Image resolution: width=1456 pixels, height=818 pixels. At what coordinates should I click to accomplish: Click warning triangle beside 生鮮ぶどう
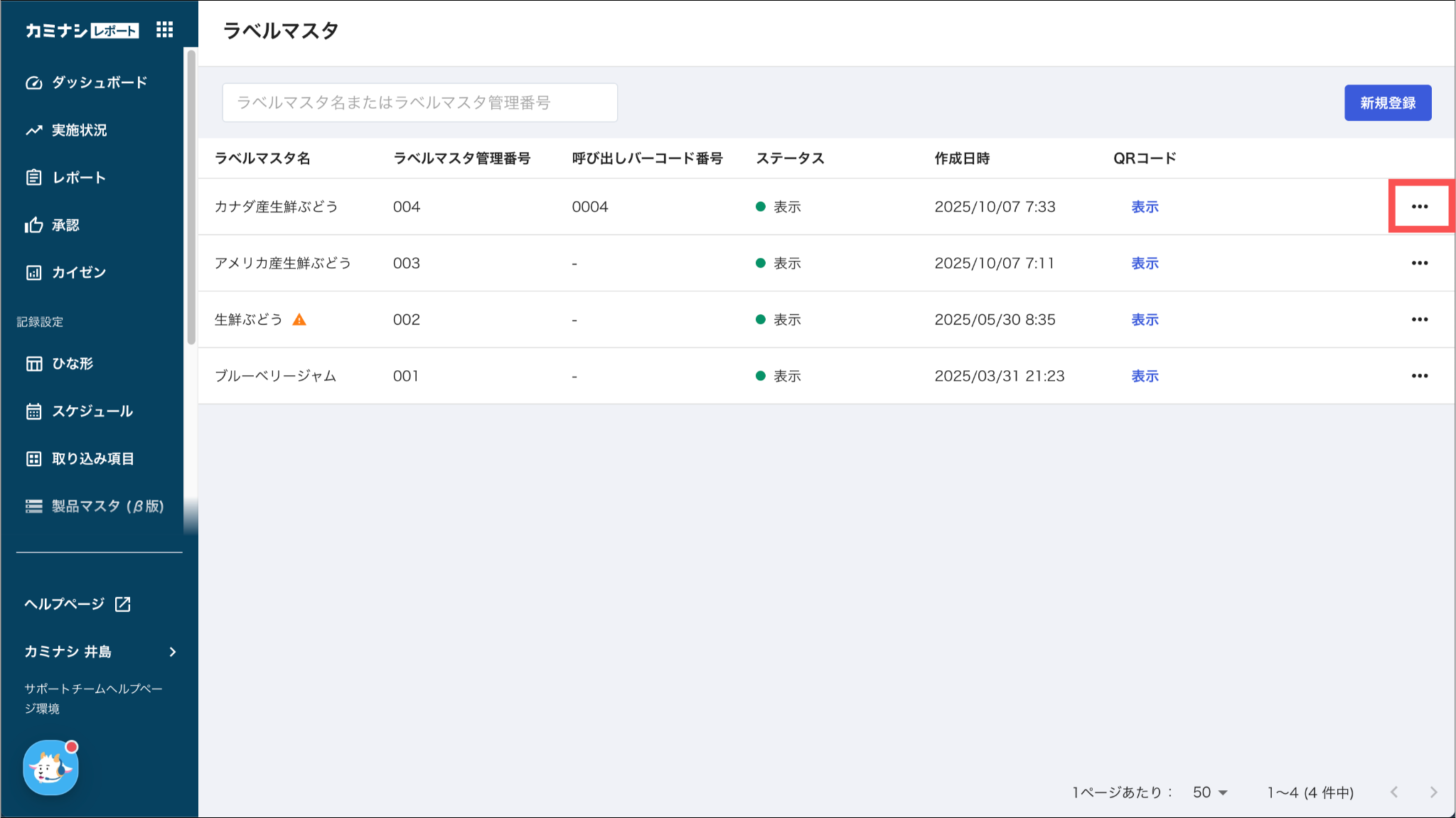[x=299, y=320]
